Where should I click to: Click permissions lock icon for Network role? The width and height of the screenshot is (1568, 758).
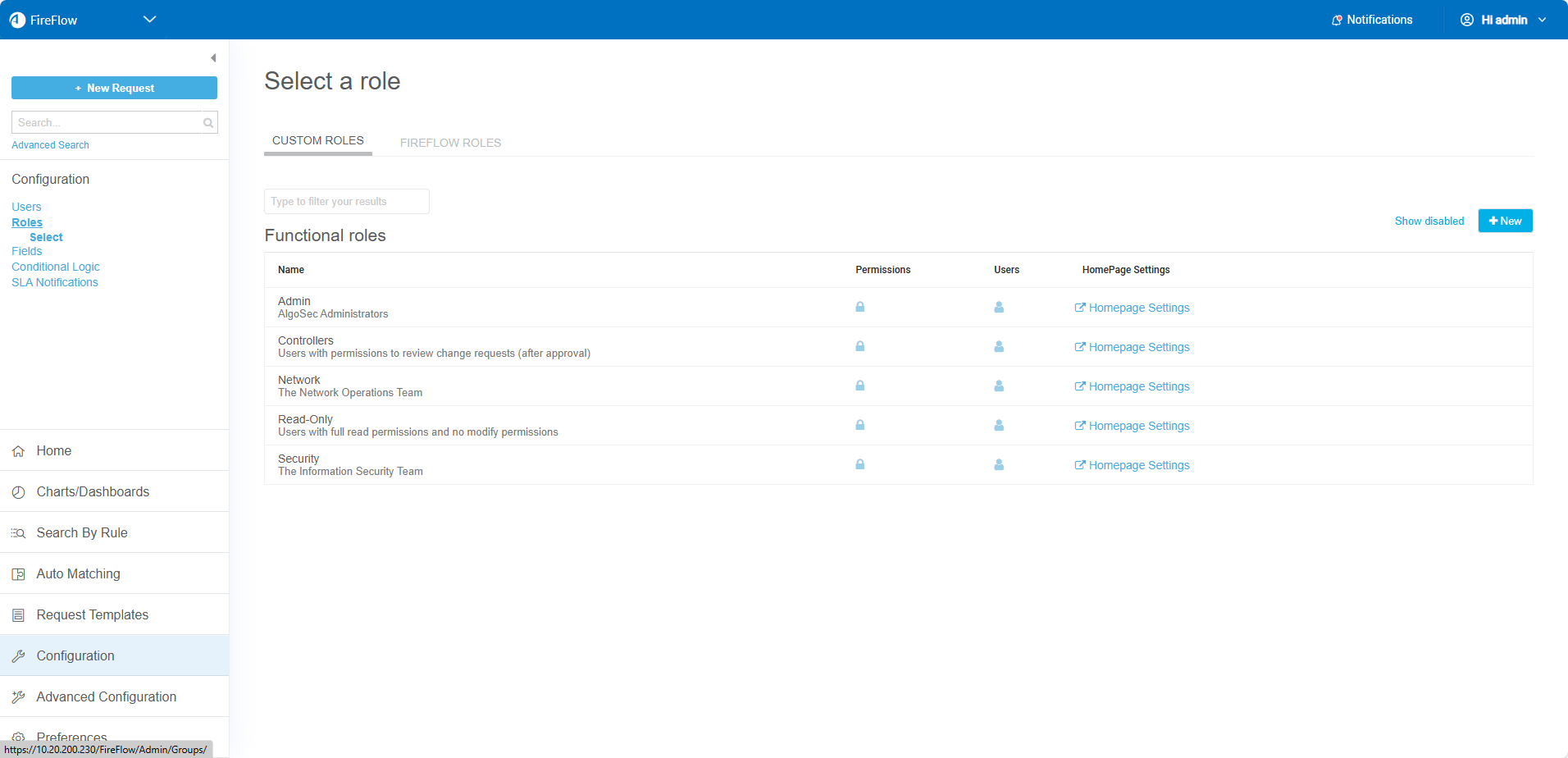point(859,386)
